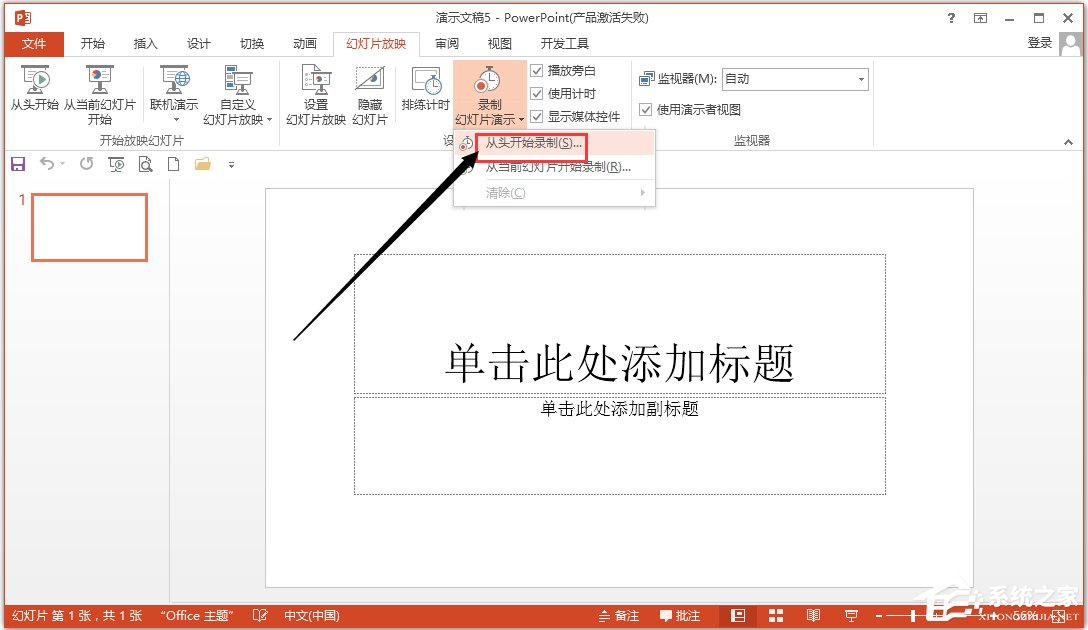This screenshot has width=1088, height=630.
Task: Click the 批注 comments button
Action: click(x=679, y=615)
